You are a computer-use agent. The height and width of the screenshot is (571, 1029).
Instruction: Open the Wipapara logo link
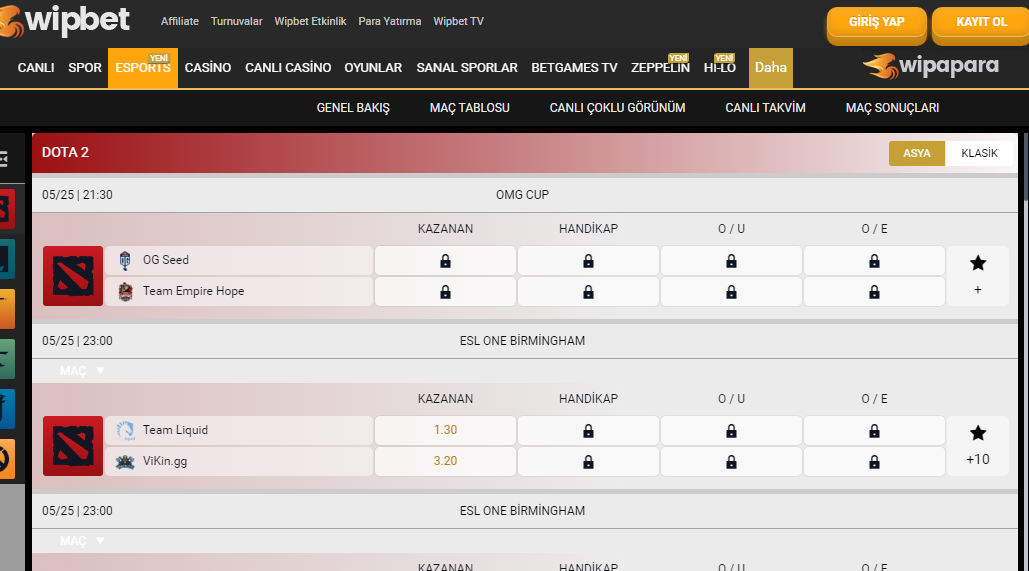click(x=931, y=66)
